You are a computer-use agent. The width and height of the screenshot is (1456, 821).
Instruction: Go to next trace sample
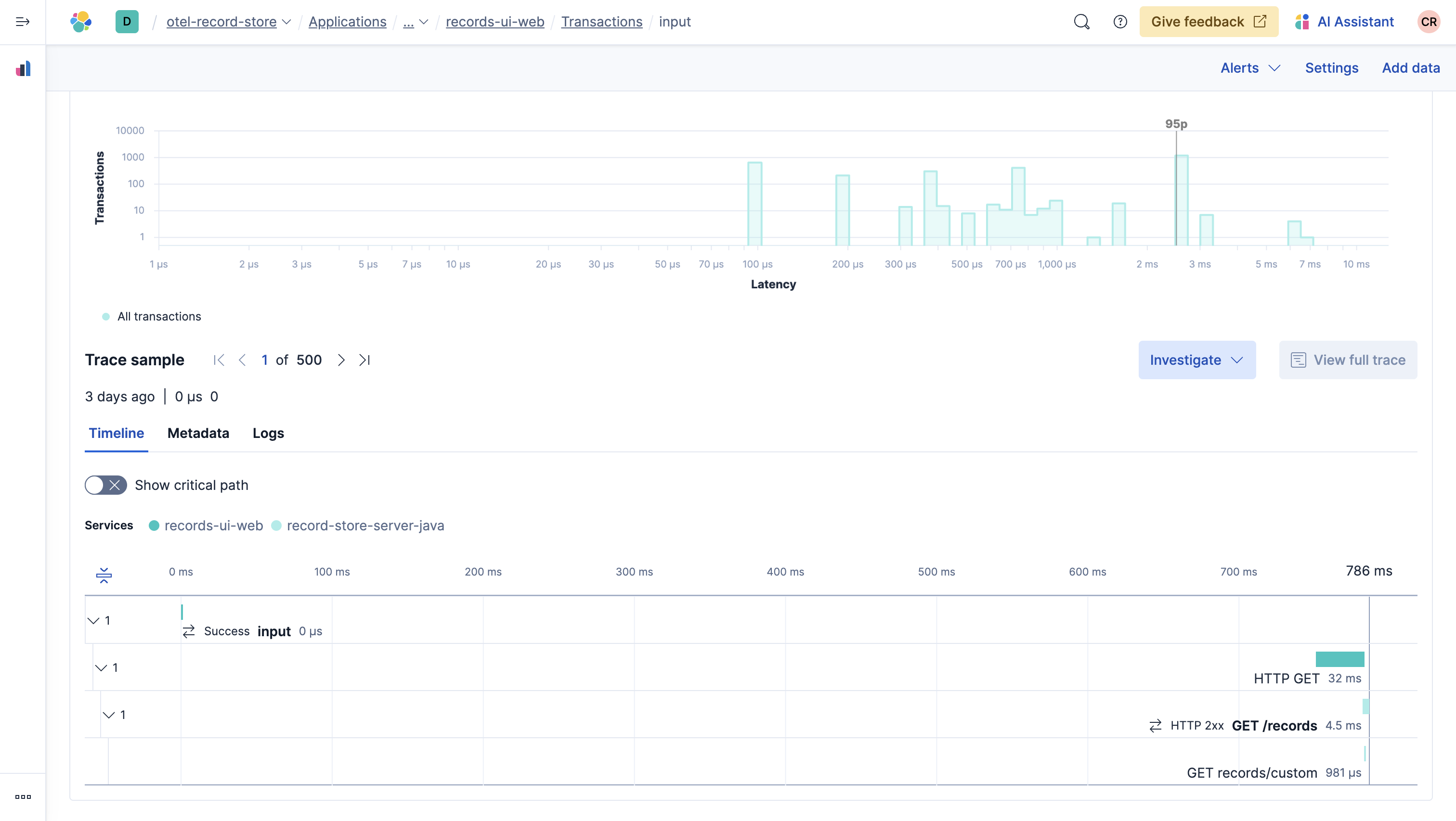(341, 360)
